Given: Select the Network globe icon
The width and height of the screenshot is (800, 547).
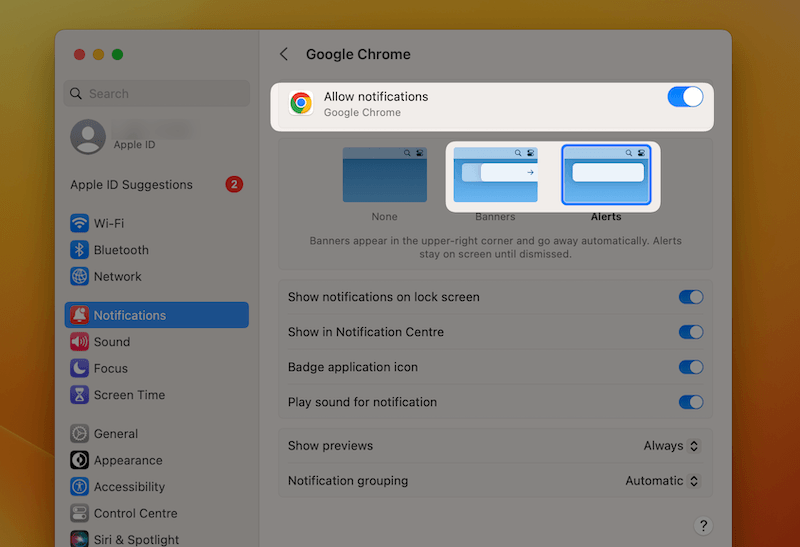Looking at the screenshot, I should 79,277.
